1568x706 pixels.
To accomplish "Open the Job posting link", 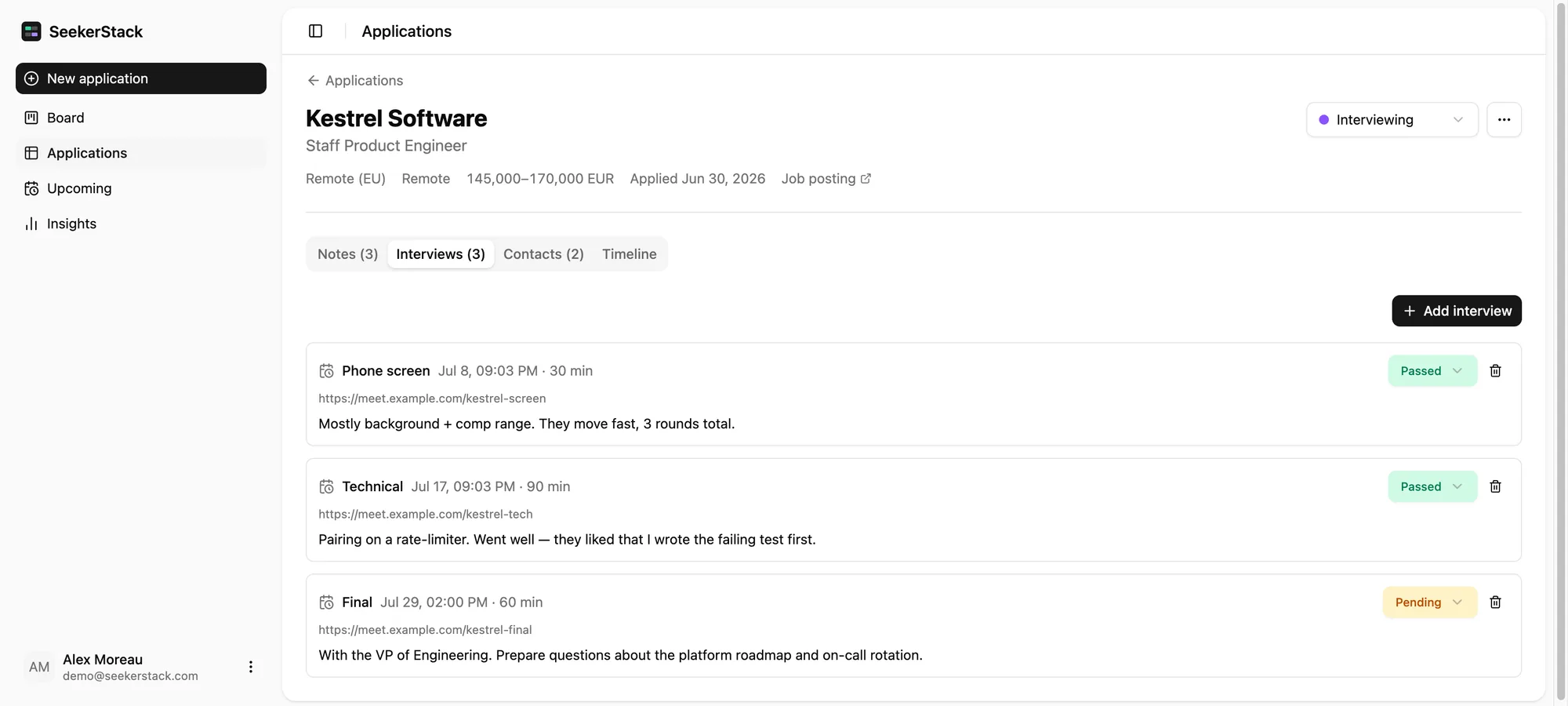I will 826,179.
